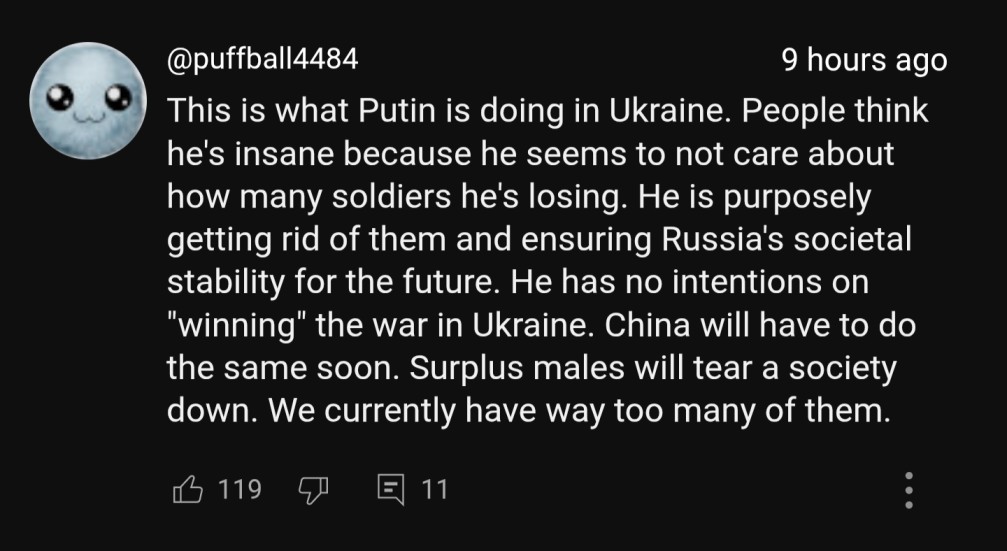Dislike the comment with thumbs-down icon
1007x551 pixels.
click(313, 490)
